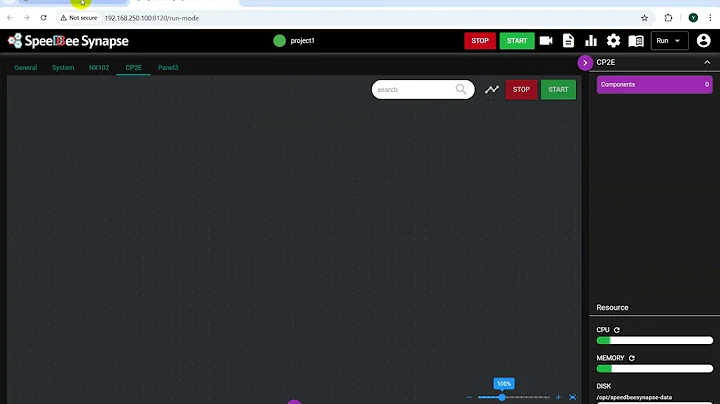Reload the browser page
Image resolution: width=720 pixels, height=404 pixels.
(x=44, y=18)
